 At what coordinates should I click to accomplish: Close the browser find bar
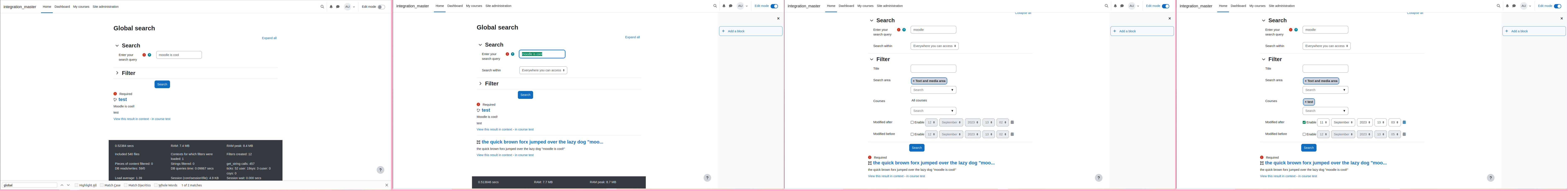387,185
